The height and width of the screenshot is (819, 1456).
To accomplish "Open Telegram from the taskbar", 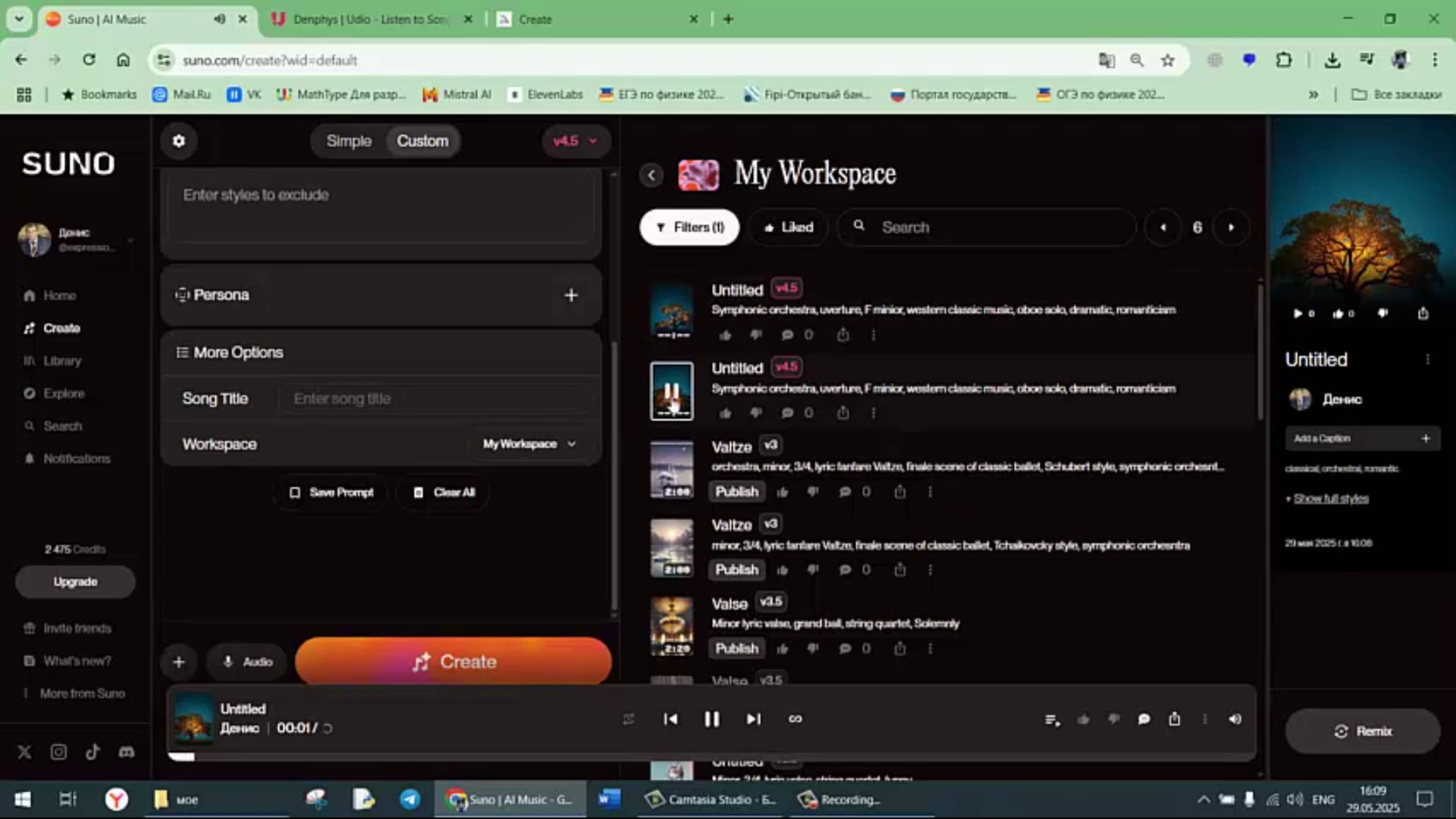I will click(409, 799).
